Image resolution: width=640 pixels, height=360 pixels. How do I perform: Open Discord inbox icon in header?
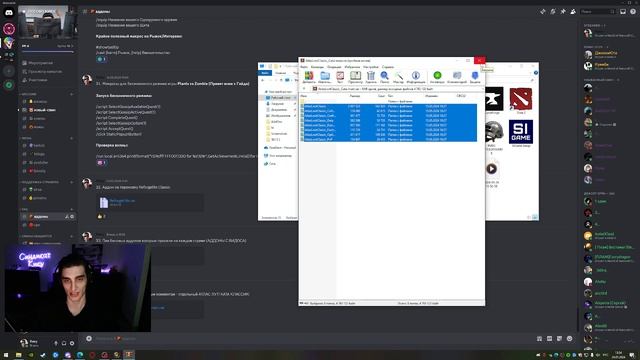coord(623,11)
